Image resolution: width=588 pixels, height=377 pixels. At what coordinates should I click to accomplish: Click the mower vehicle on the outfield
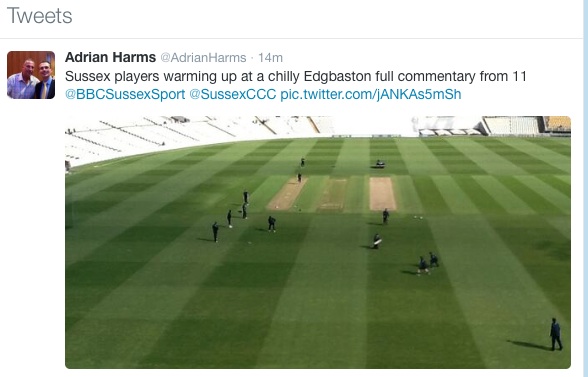(380, 164)
